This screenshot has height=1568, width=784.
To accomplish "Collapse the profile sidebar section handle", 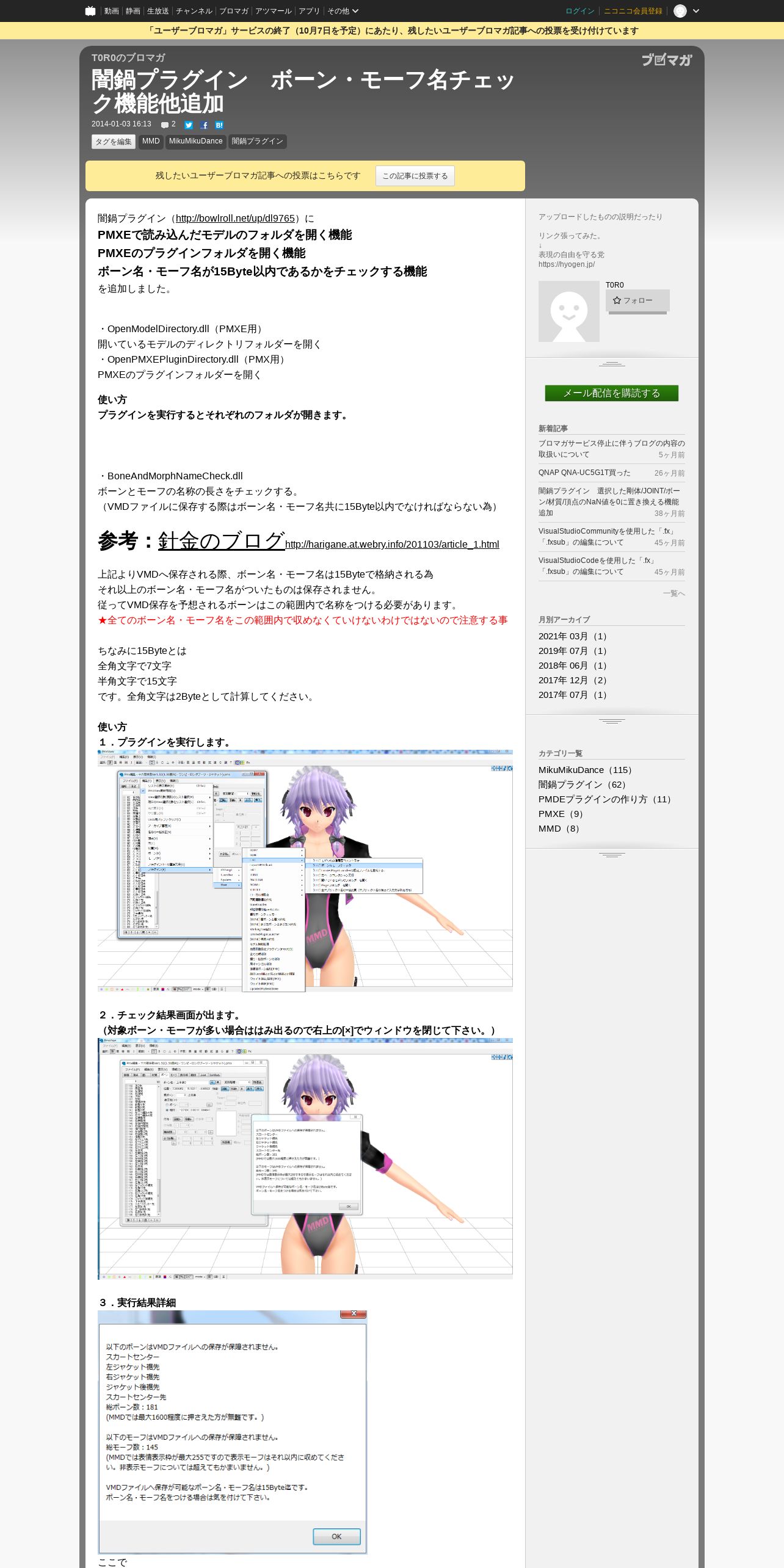I will tap(612, 364).
